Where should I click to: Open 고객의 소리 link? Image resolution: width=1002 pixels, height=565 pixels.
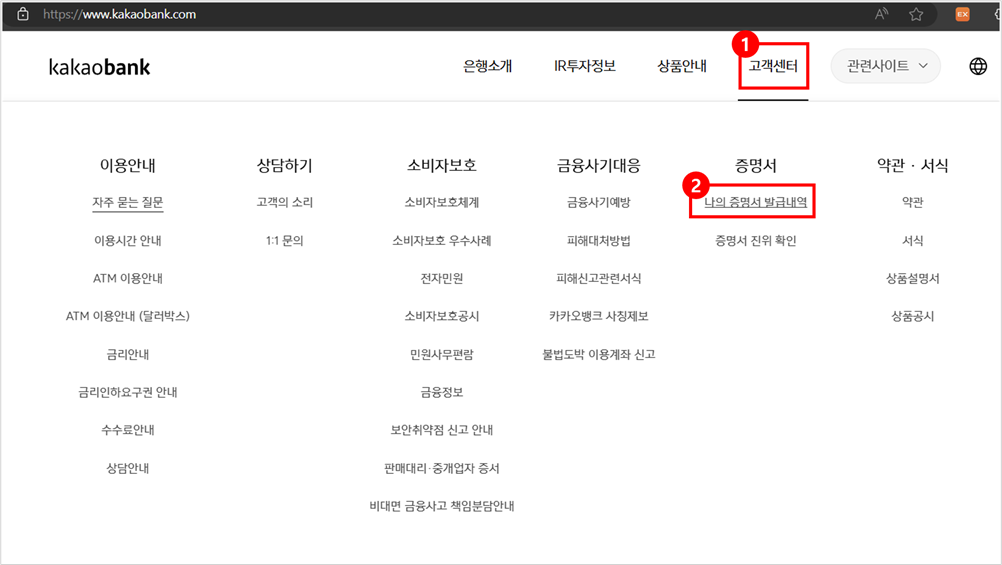click(284, 203)
